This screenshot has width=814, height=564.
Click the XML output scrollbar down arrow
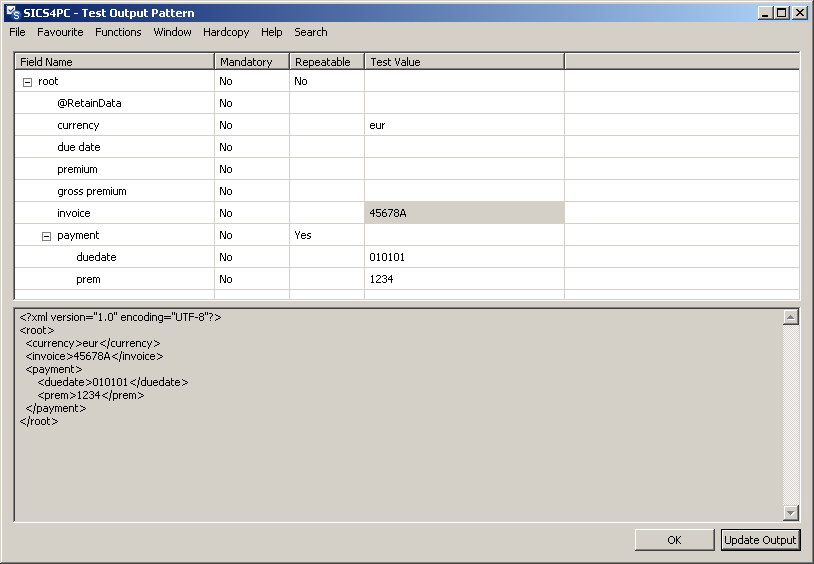[x=791, y=513]
